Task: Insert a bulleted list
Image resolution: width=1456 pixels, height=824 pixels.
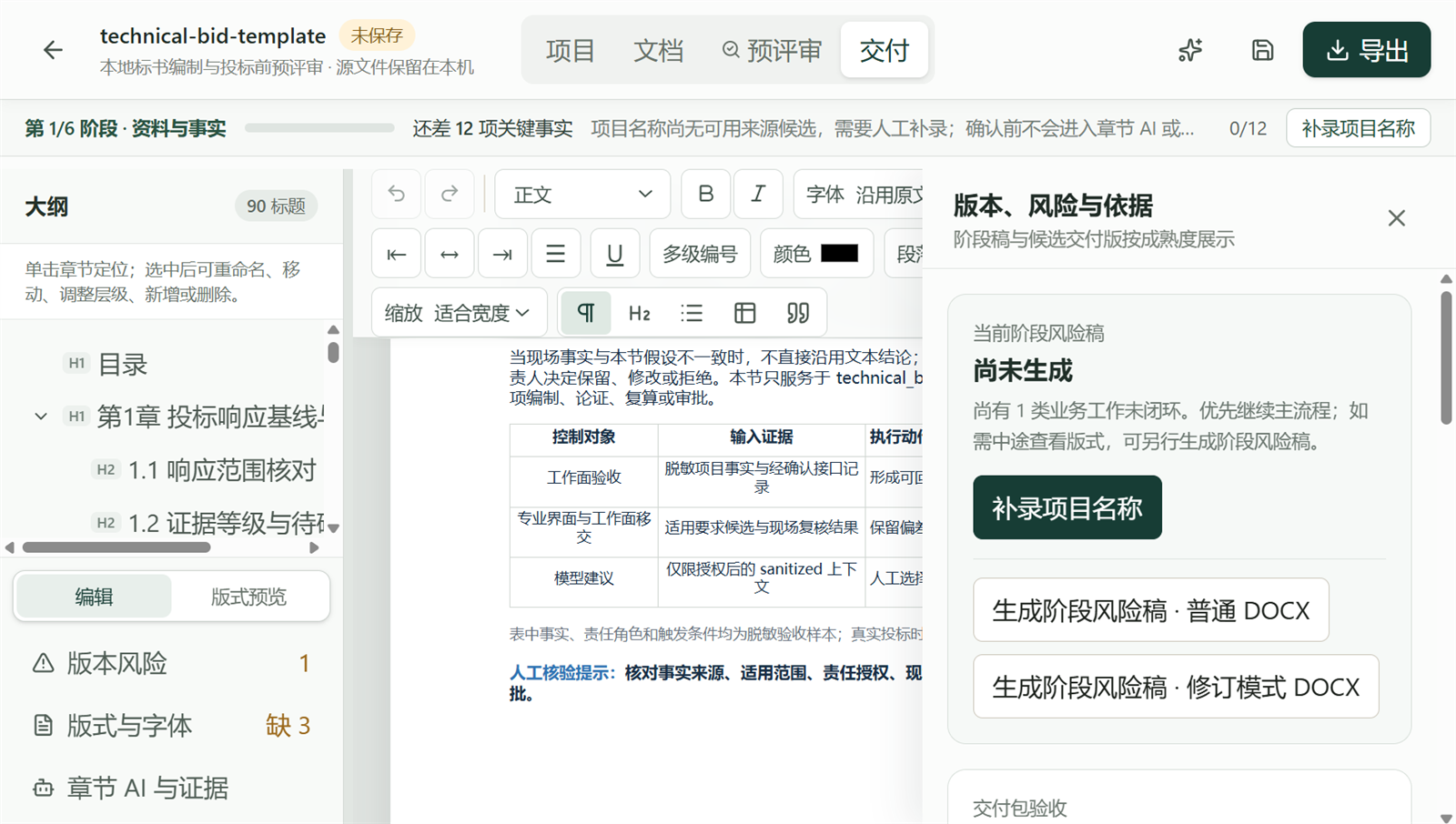Action: coord(692,313)
